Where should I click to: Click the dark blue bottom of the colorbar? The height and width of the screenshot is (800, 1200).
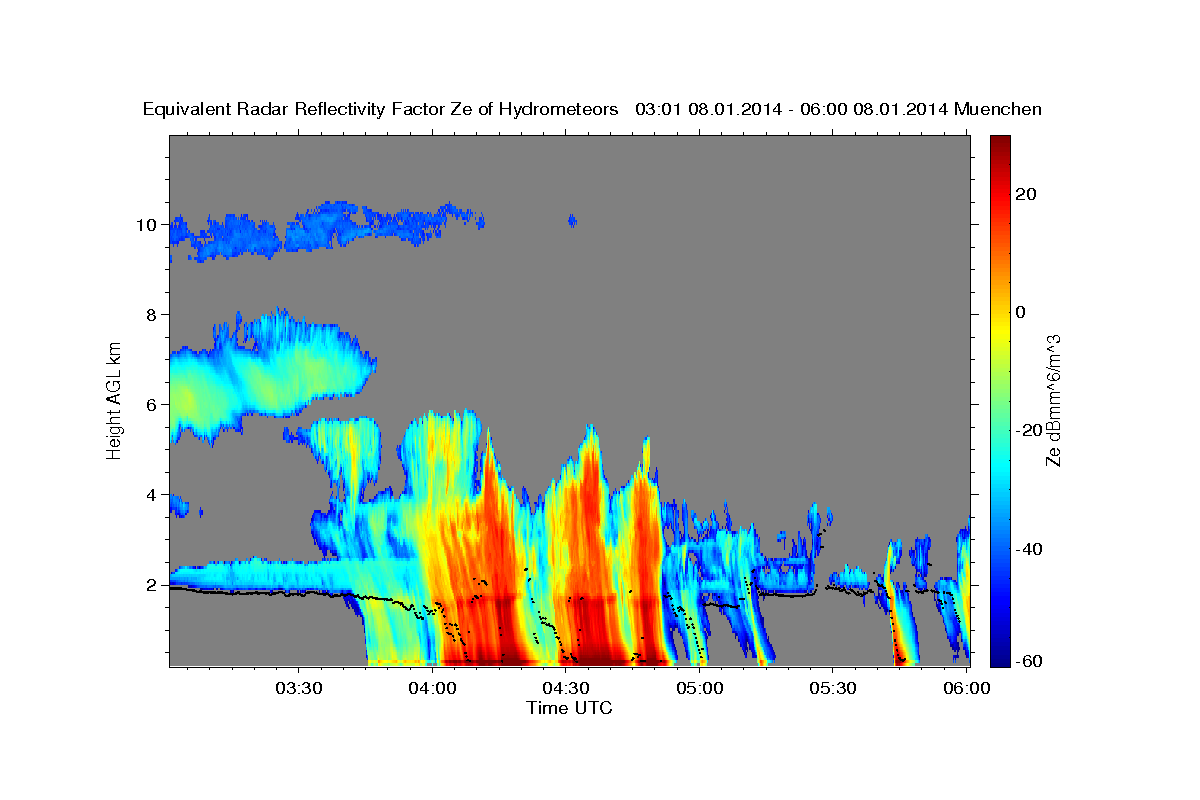pyautogui.click(x=1000, y=655)
